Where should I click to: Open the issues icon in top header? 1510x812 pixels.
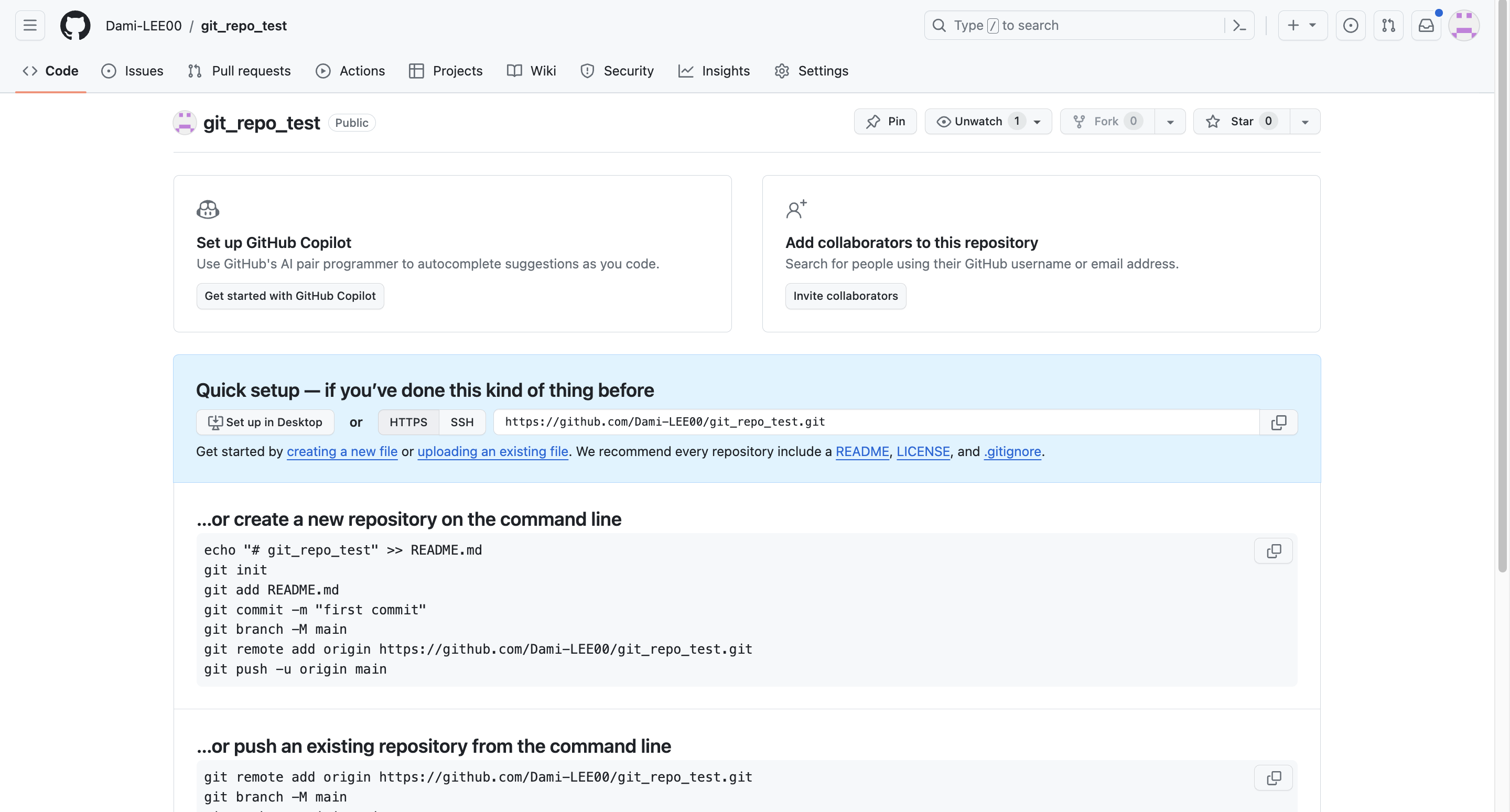(1351, 25)
